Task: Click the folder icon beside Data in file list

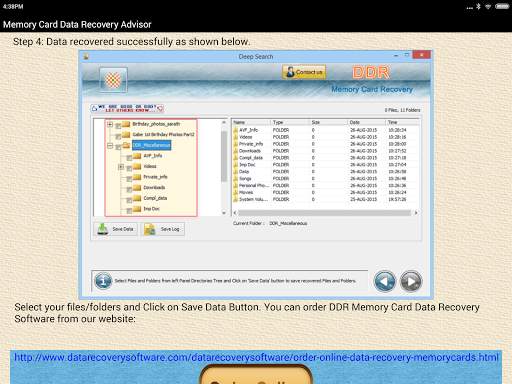Action: point(235,172)
